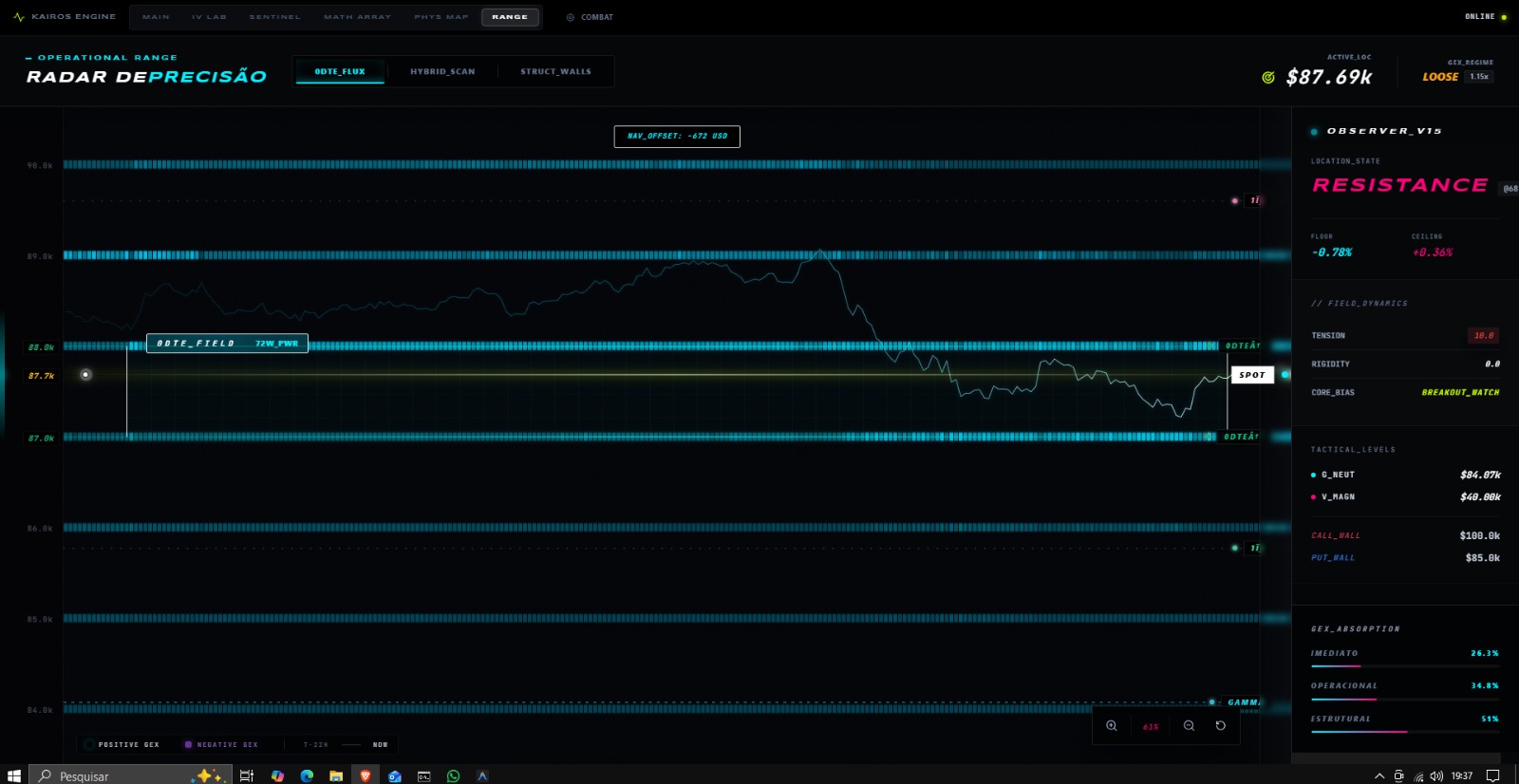Click the NAV_OFFSET -672 USD badge
This screenshot has height=784, width=1519.
677,137
